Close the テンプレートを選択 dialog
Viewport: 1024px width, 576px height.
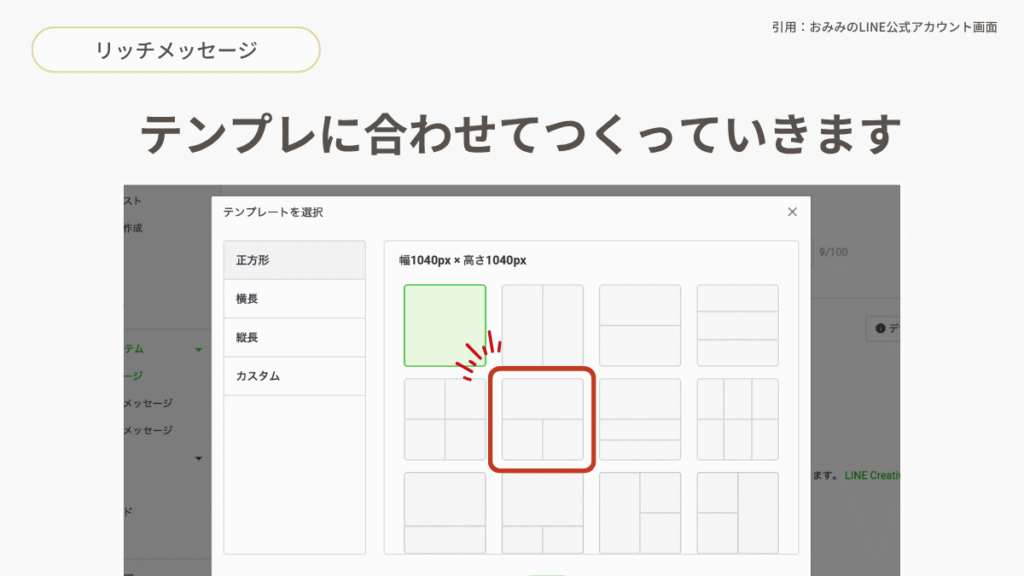pyautogui.click(x=792, y=212)
